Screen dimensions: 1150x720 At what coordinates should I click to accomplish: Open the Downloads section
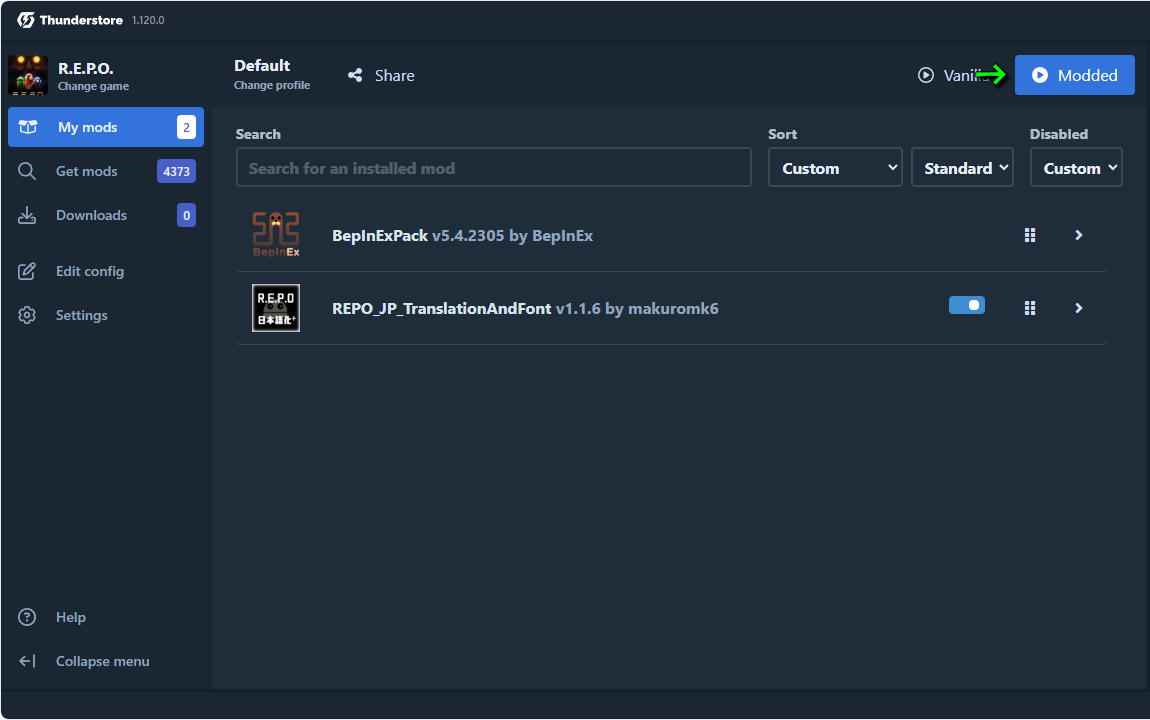106,215
